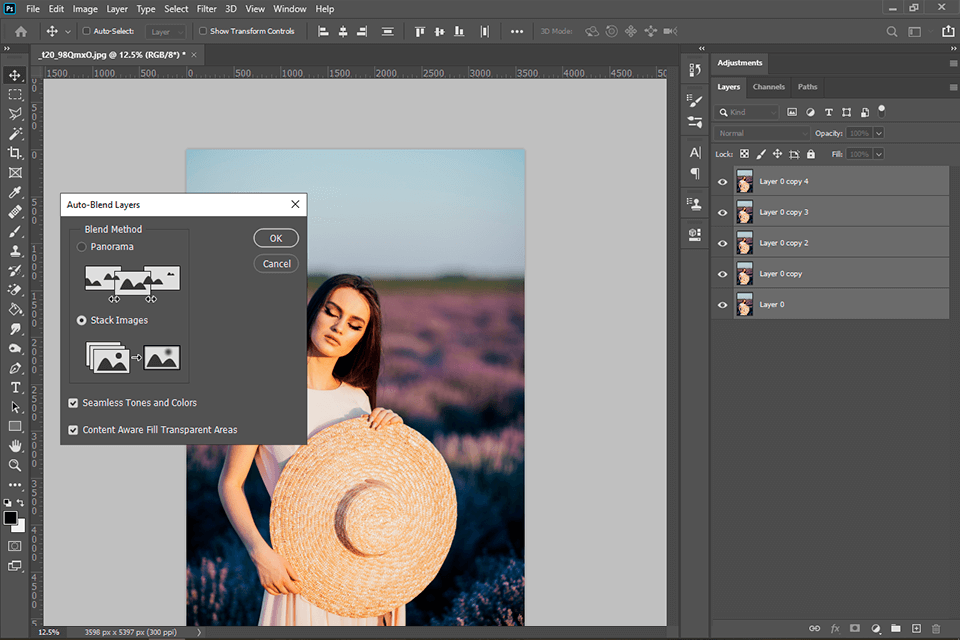Pick the Eyedropper tool
The height and width of the screenshot is (640, 960).
click(x=15, y=192)
